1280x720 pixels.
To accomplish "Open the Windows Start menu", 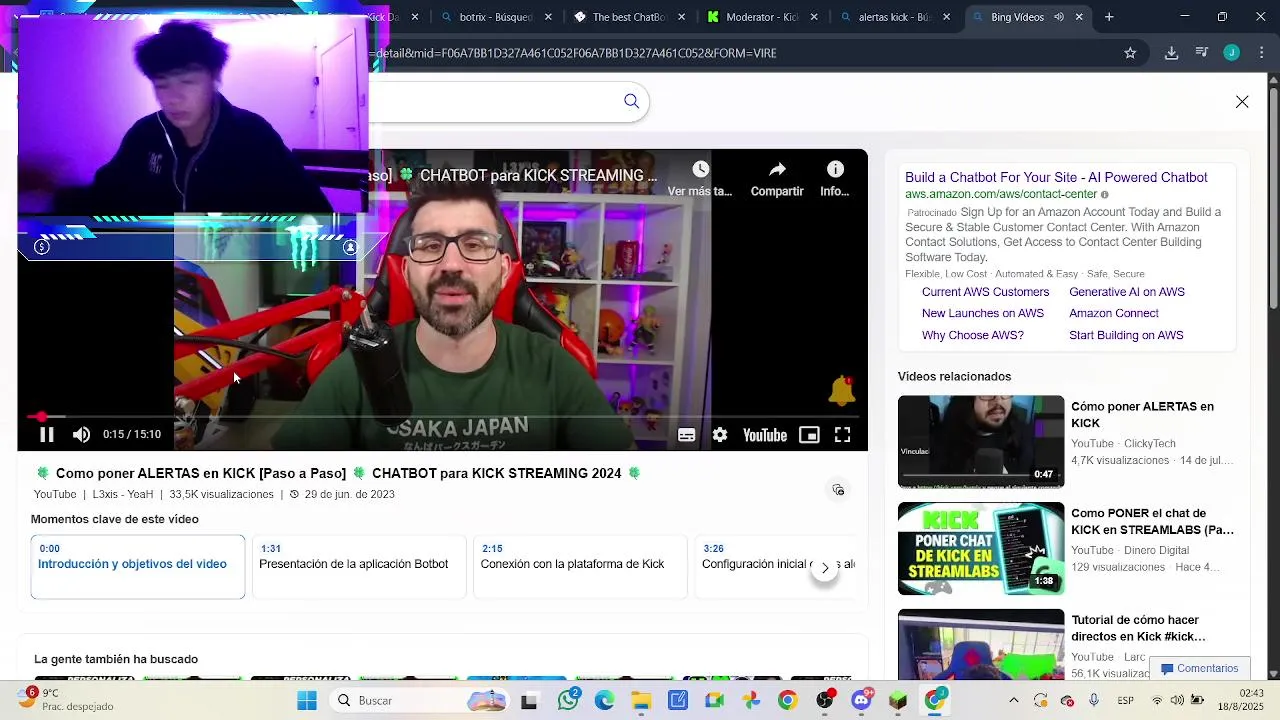I will (307, 700).
